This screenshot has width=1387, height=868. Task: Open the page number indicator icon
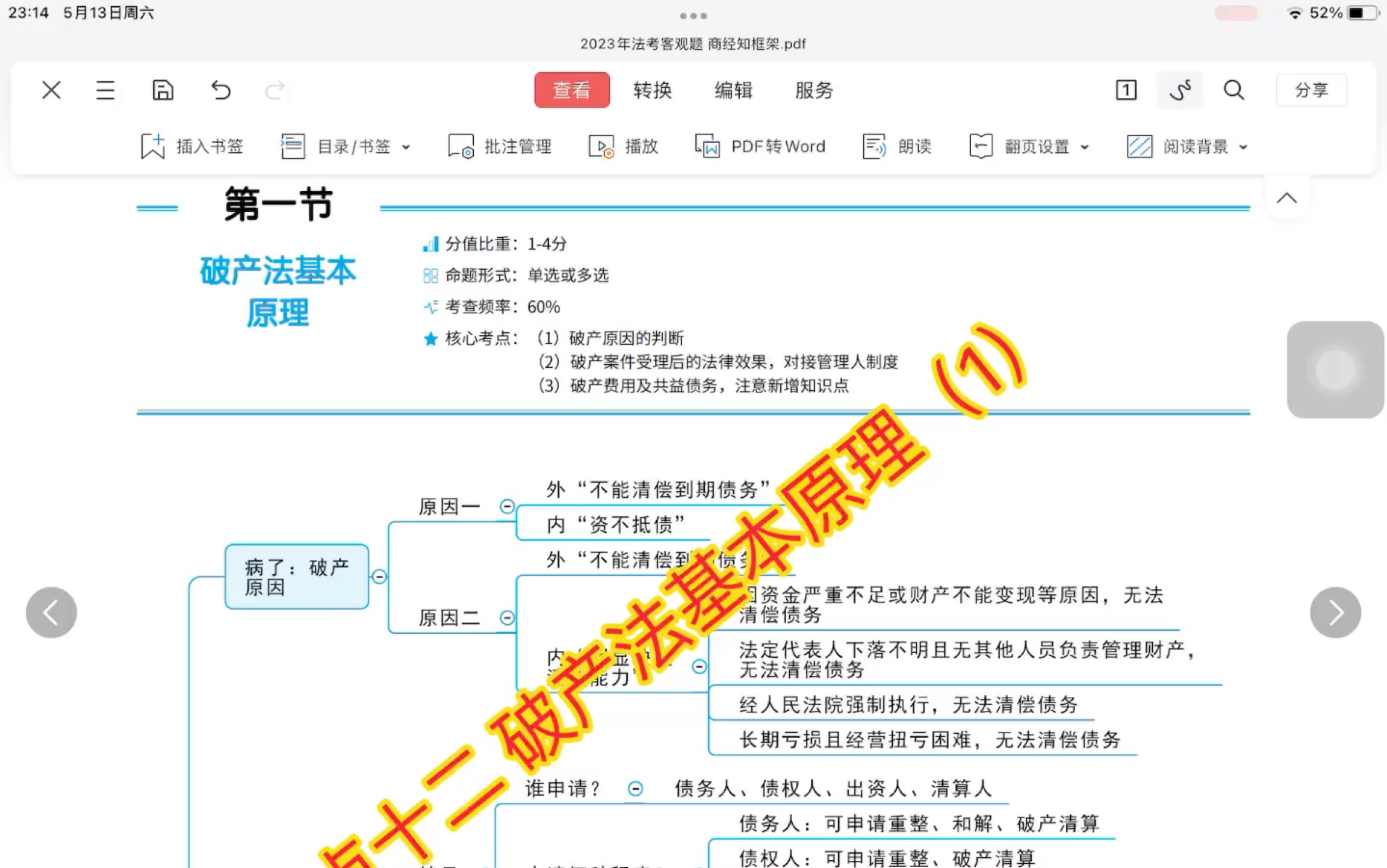coord(1126,90)
